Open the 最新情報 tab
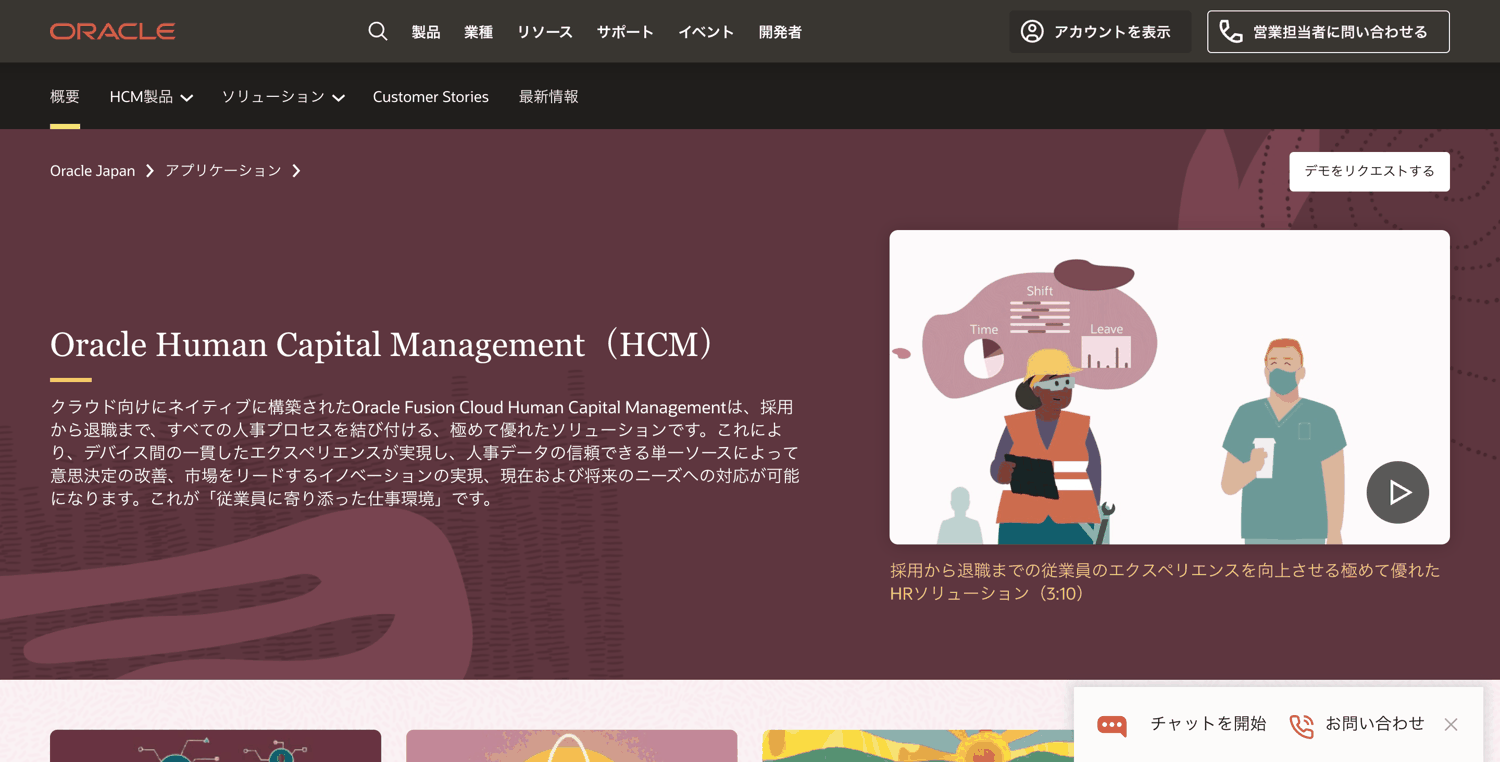 [x=548, y=97]
